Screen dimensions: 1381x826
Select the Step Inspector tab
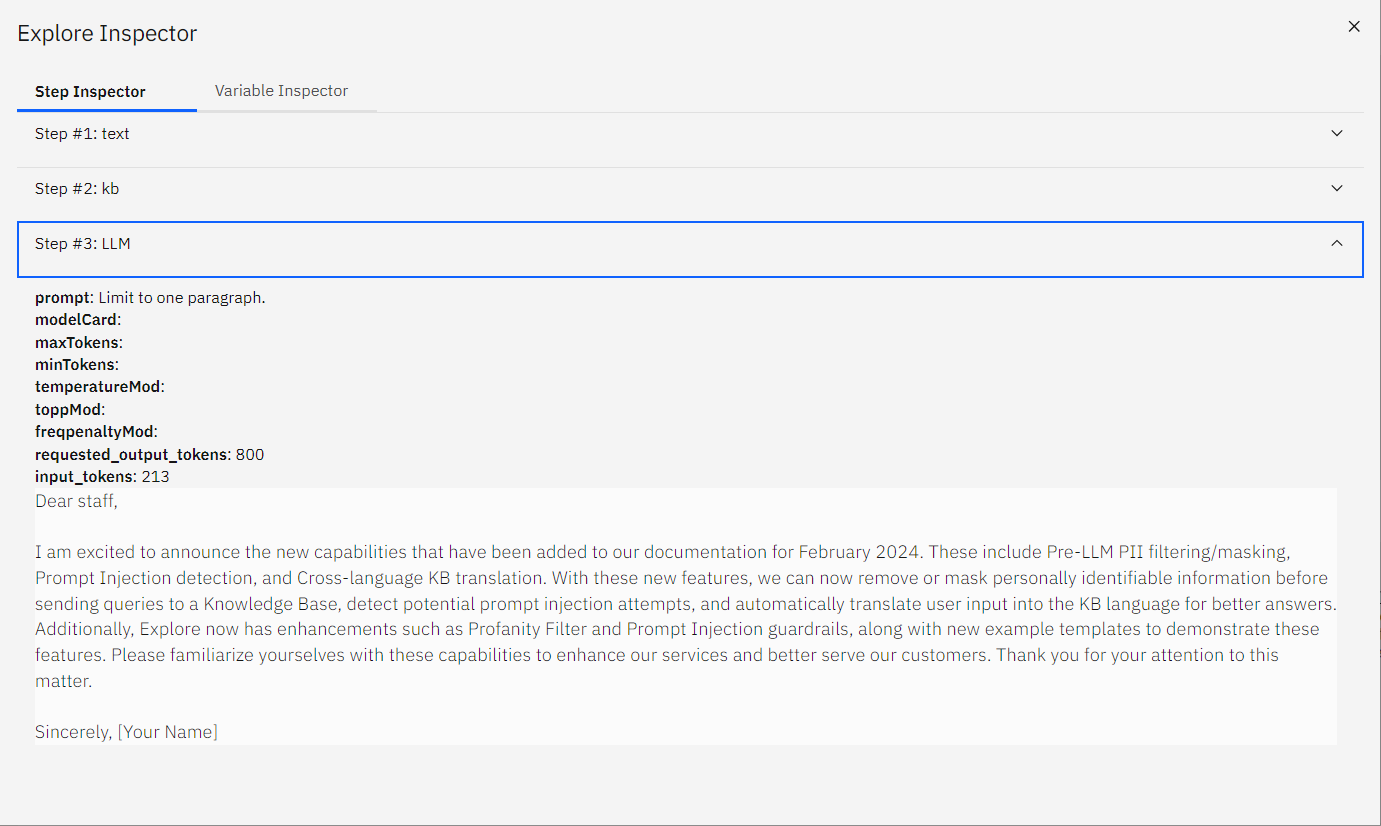pyautogui.click(x=90, y=91)
